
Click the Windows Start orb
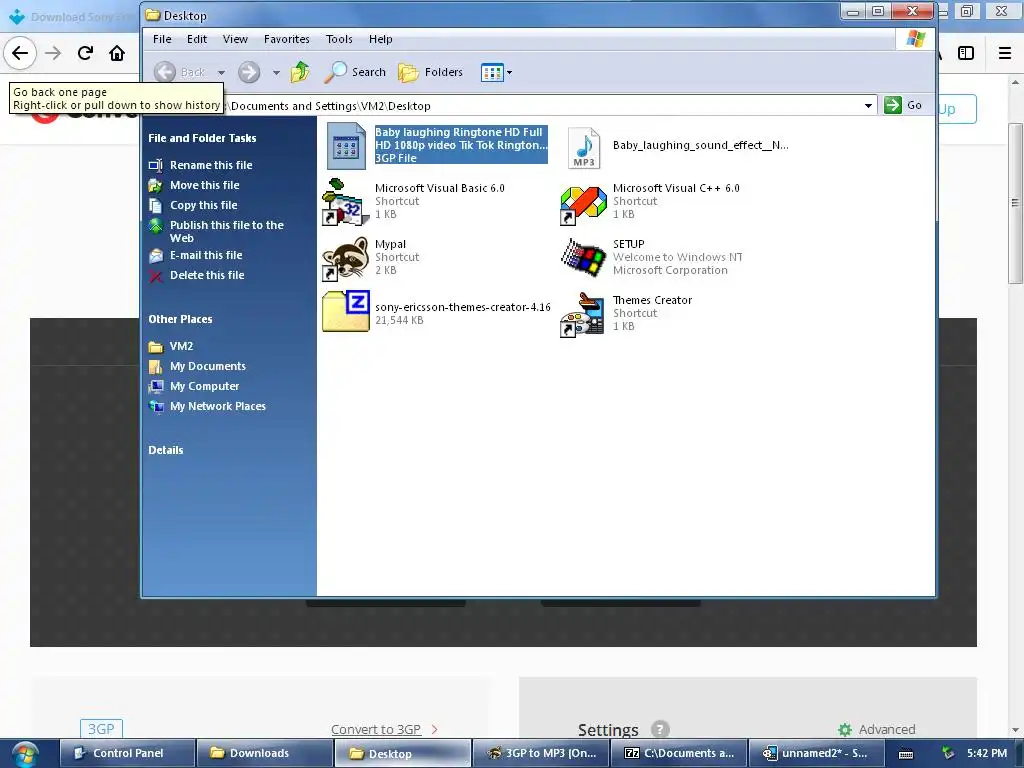click(25, 754)
